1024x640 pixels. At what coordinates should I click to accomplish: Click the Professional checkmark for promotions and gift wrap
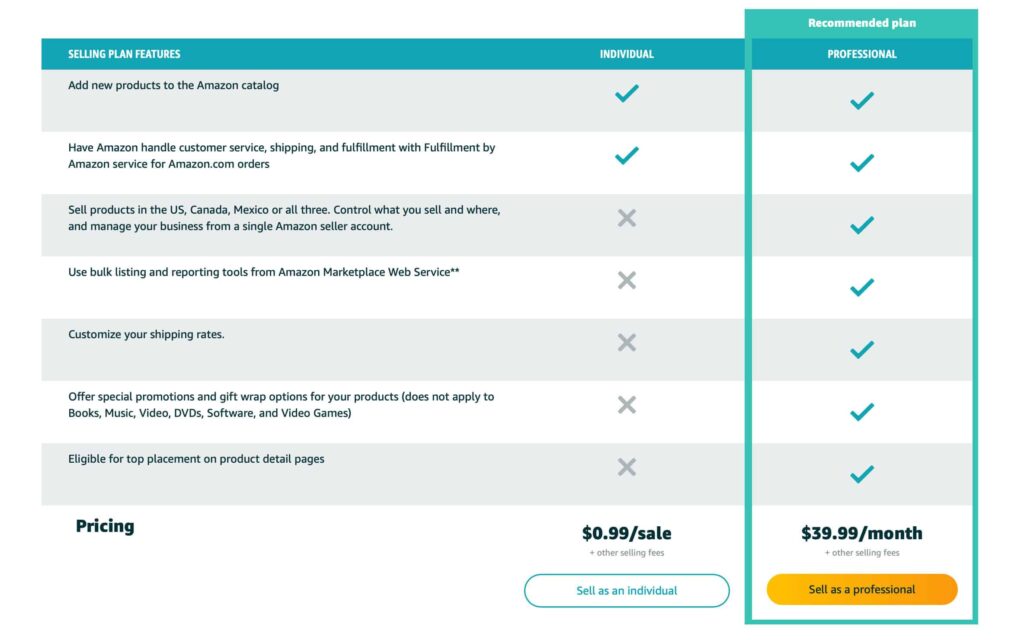[861, 411]
